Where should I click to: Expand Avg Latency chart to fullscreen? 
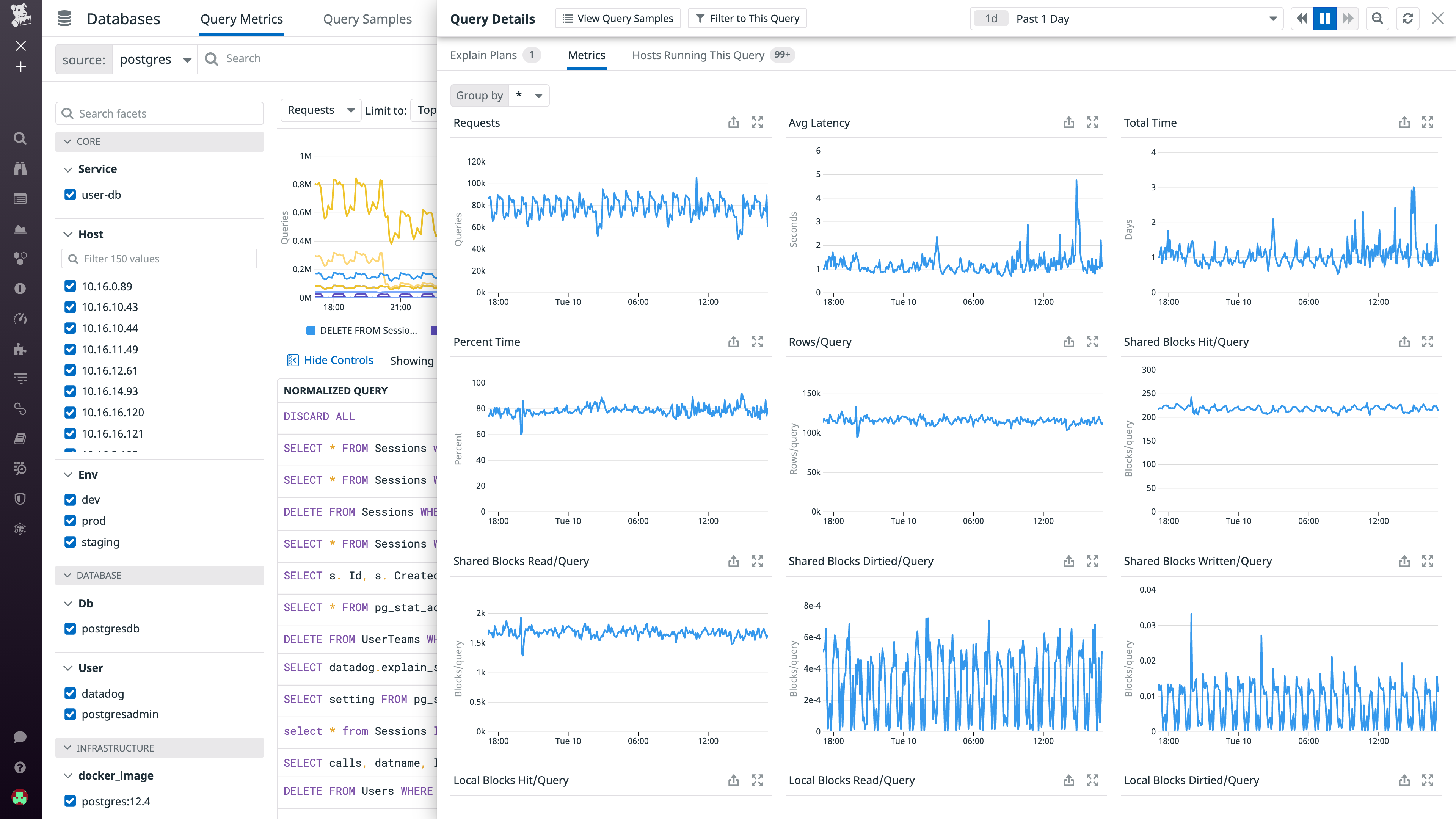1092,122
